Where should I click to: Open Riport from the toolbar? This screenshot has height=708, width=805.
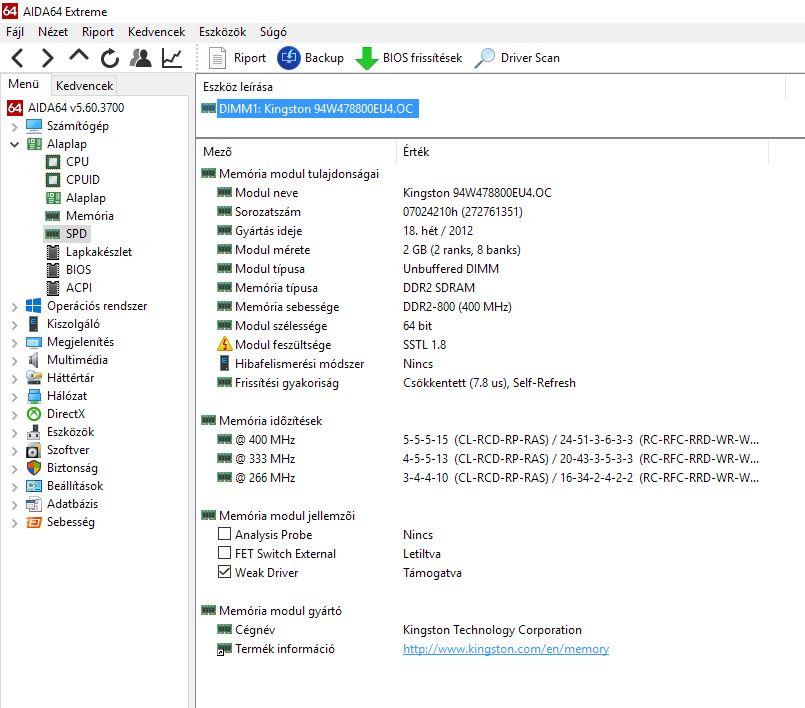[x=237, y=58]
